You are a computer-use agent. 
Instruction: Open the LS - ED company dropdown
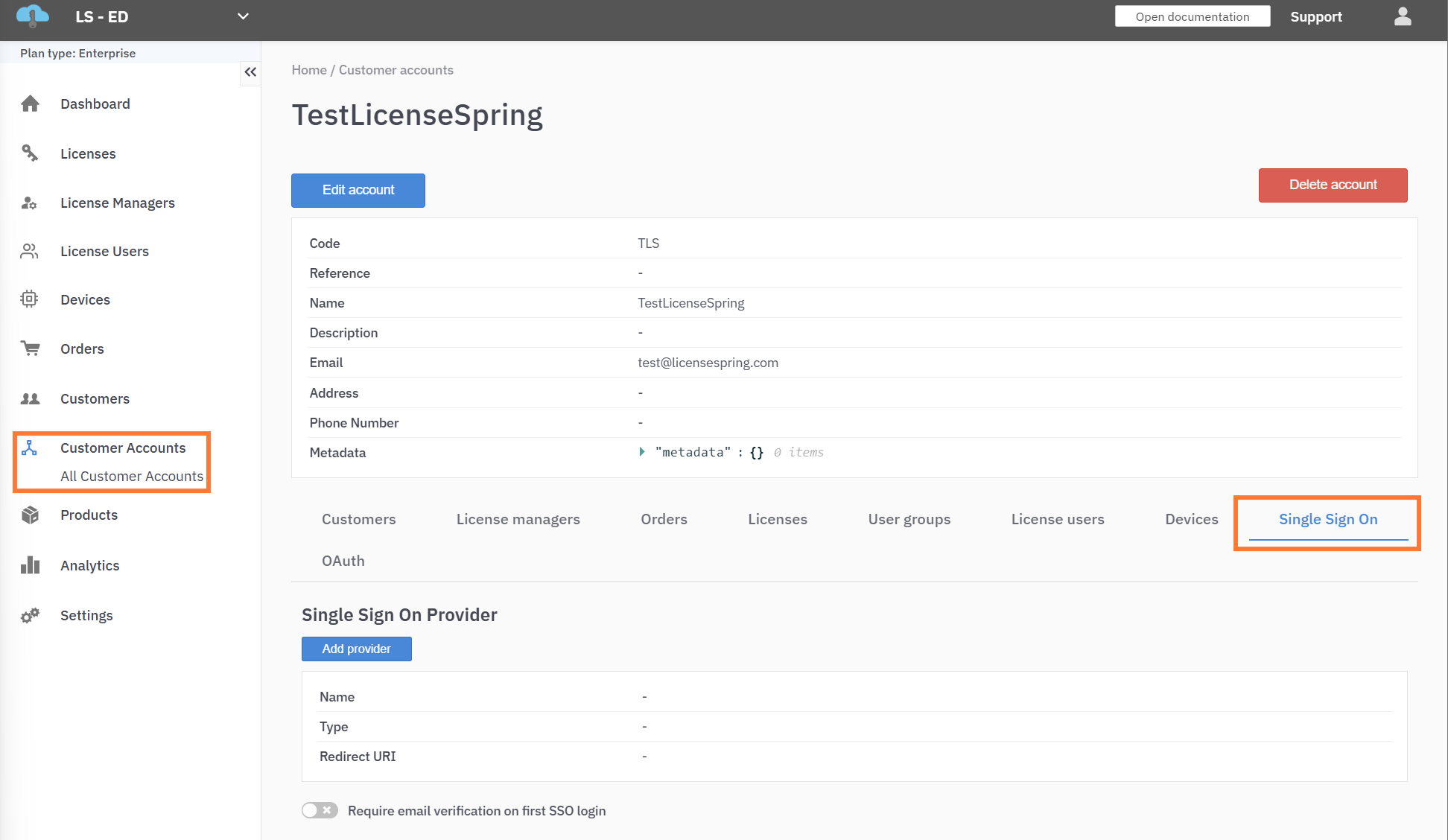(243, 16)
